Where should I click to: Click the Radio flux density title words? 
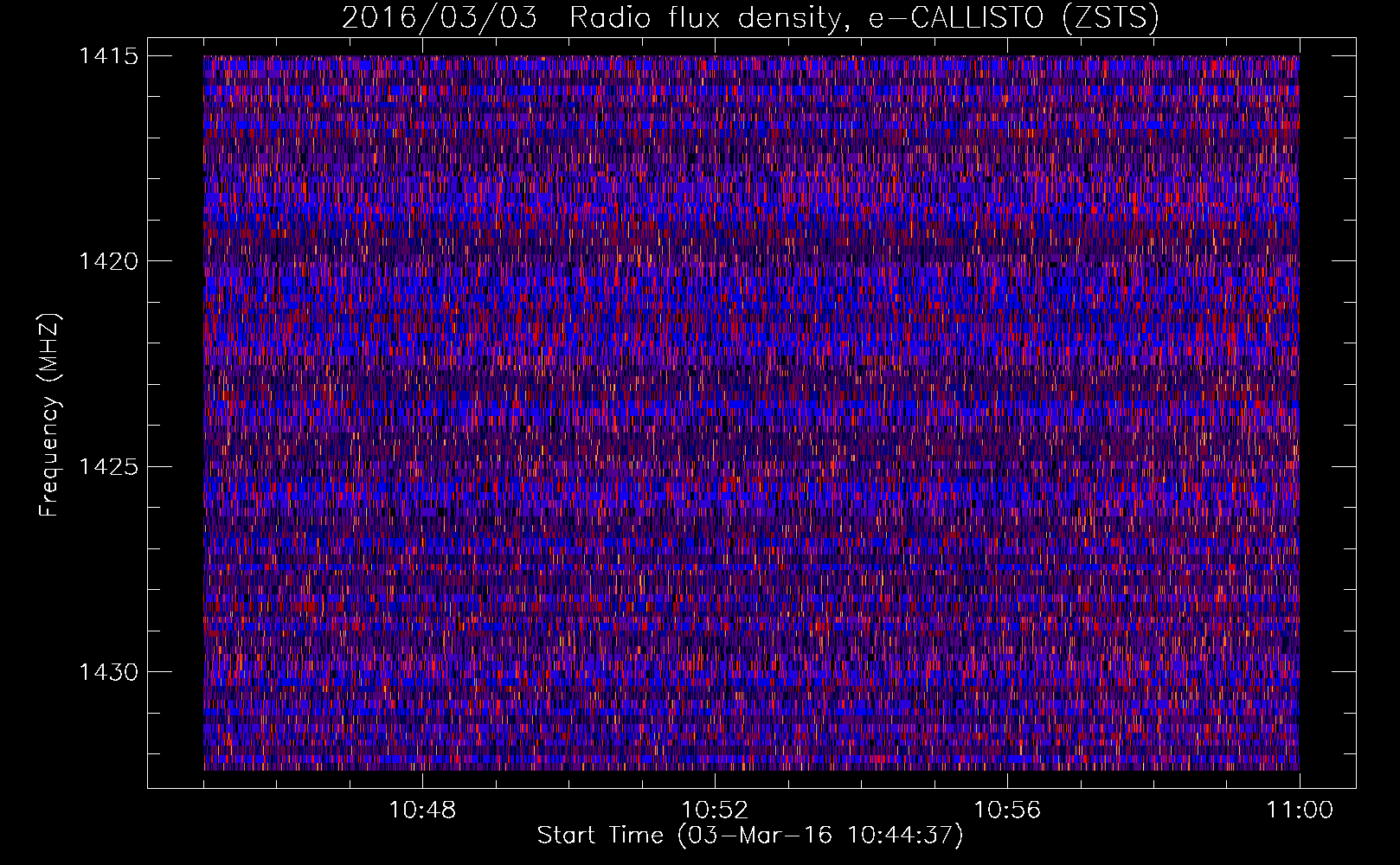pyautogui.click(x=705, y=17)
